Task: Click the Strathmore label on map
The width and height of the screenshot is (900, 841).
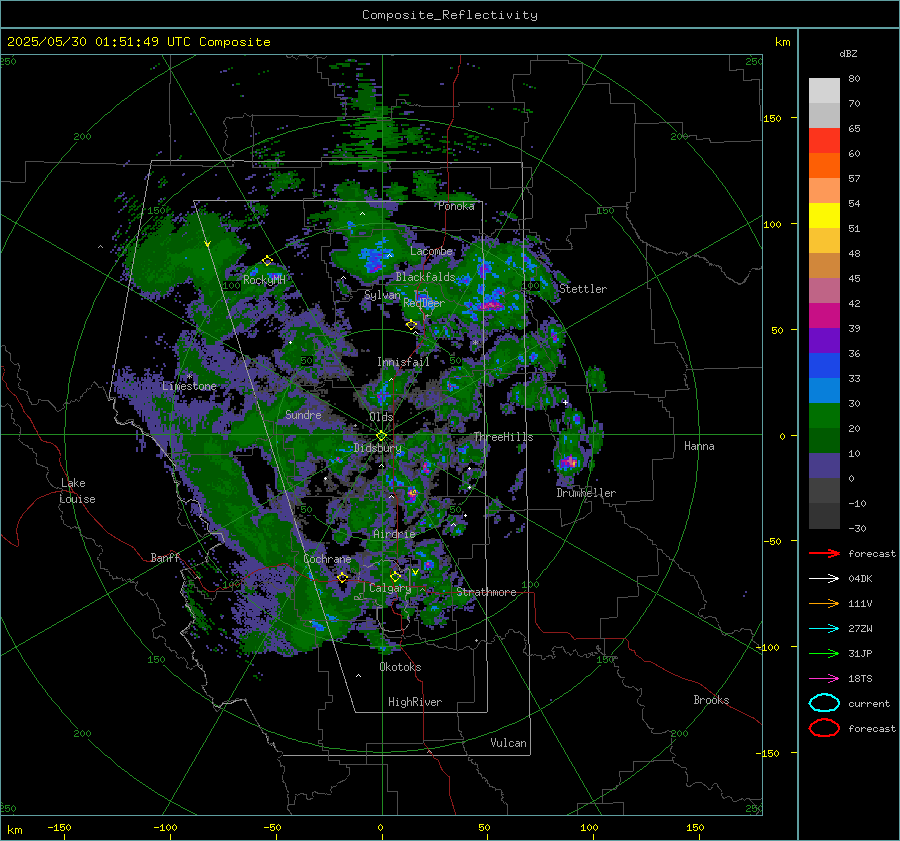Action: click(486, 592)
